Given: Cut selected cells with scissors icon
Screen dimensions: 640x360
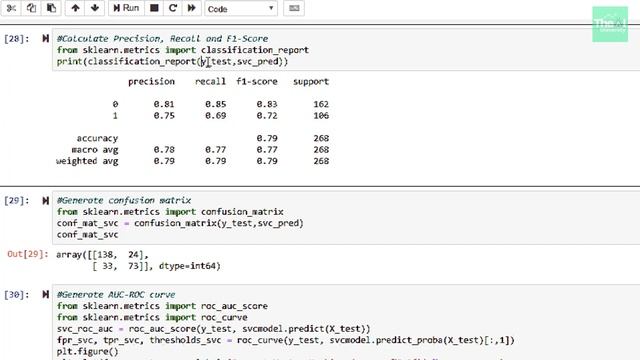Looking at the screenshot, I should (x=11, y=8).
